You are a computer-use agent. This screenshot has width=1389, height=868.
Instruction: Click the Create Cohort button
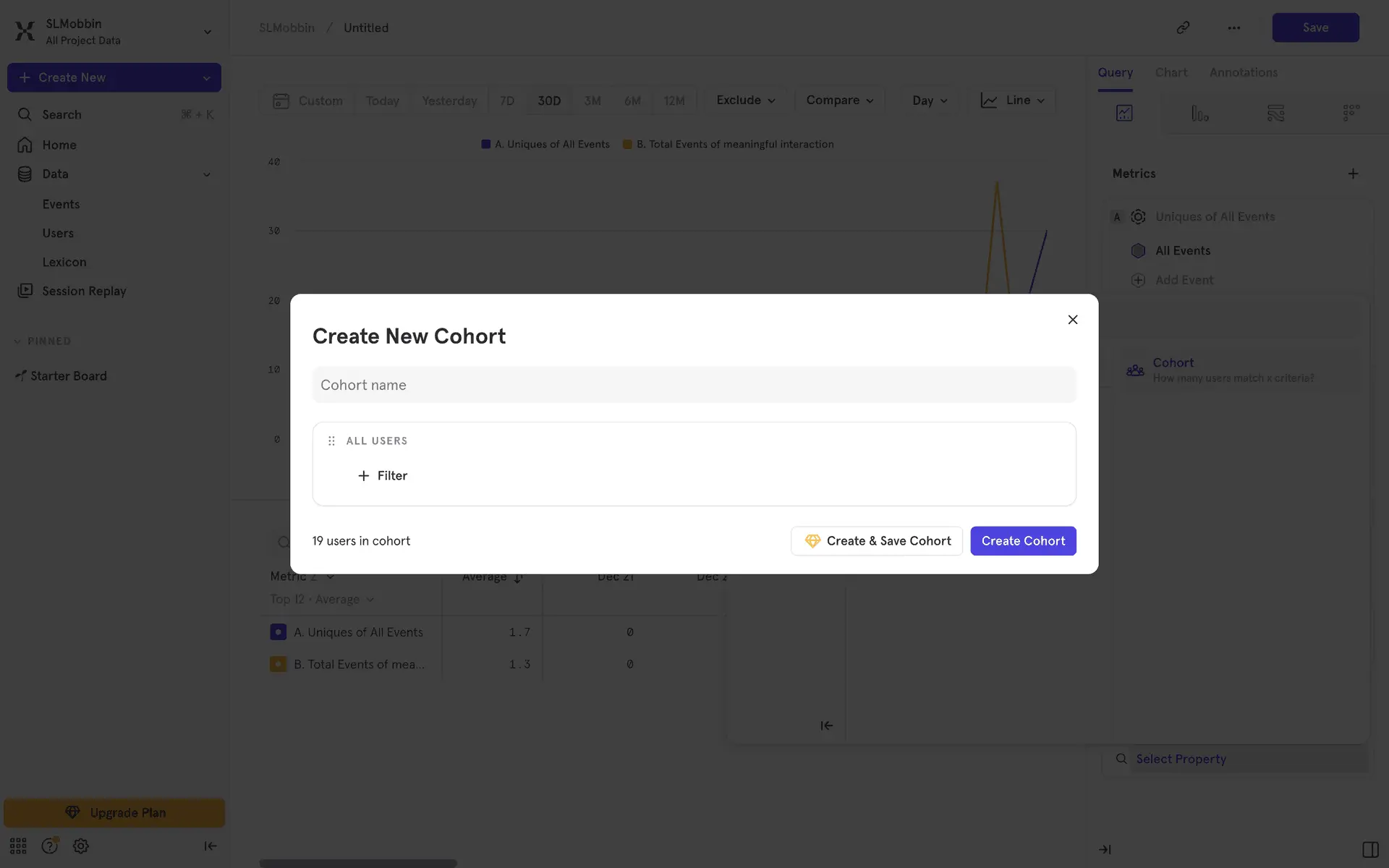(1022, 541)
